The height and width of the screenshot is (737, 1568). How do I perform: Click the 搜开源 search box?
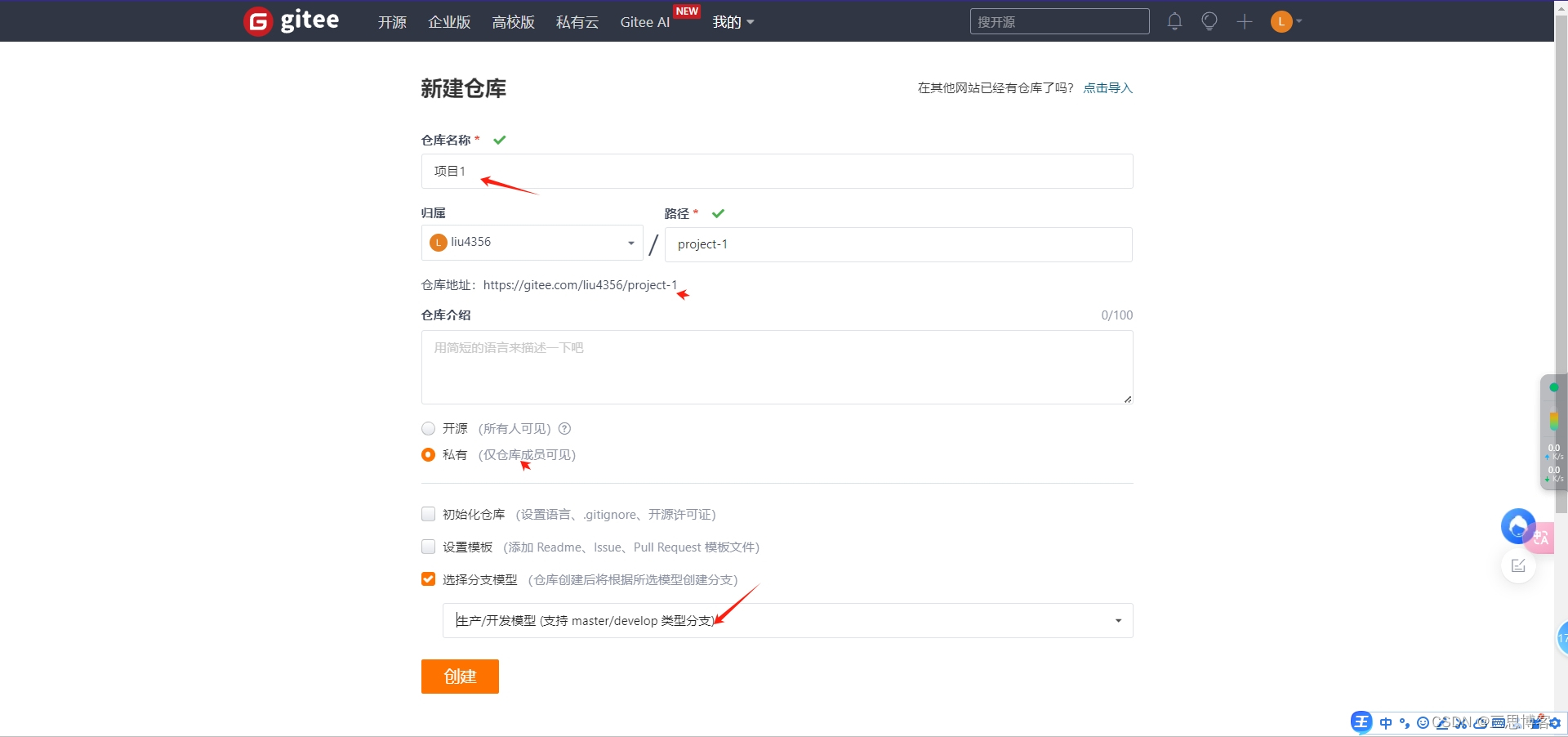tap(1059, 21)
